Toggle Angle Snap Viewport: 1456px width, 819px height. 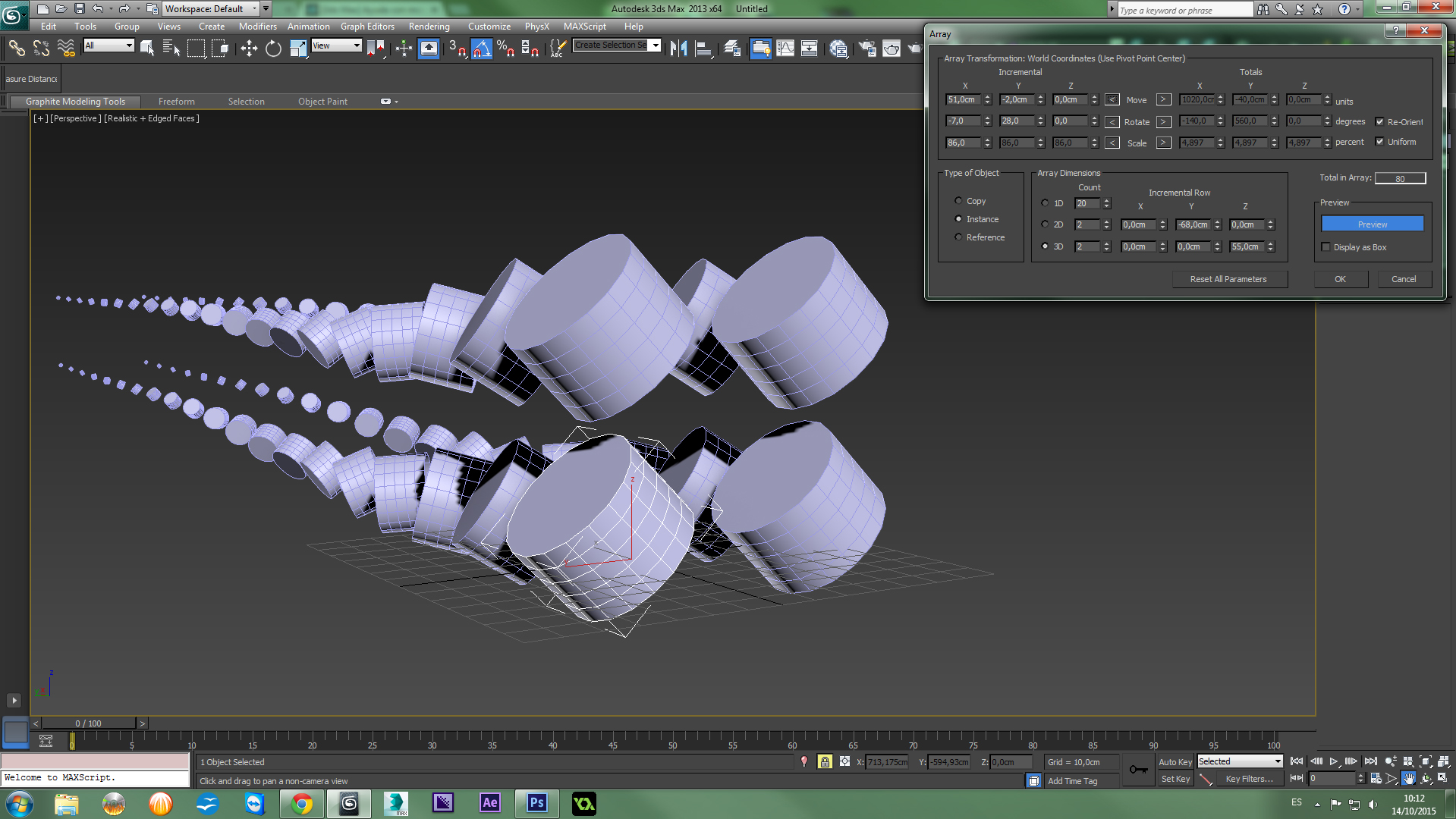click(482, 49)
